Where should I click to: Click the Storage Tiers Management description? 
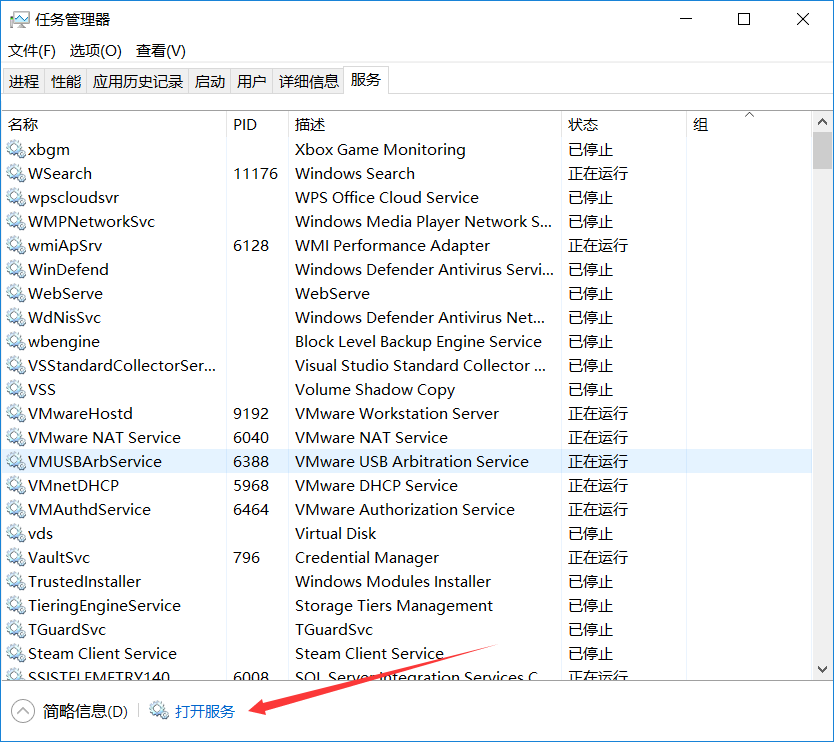(x=394, y=606)
